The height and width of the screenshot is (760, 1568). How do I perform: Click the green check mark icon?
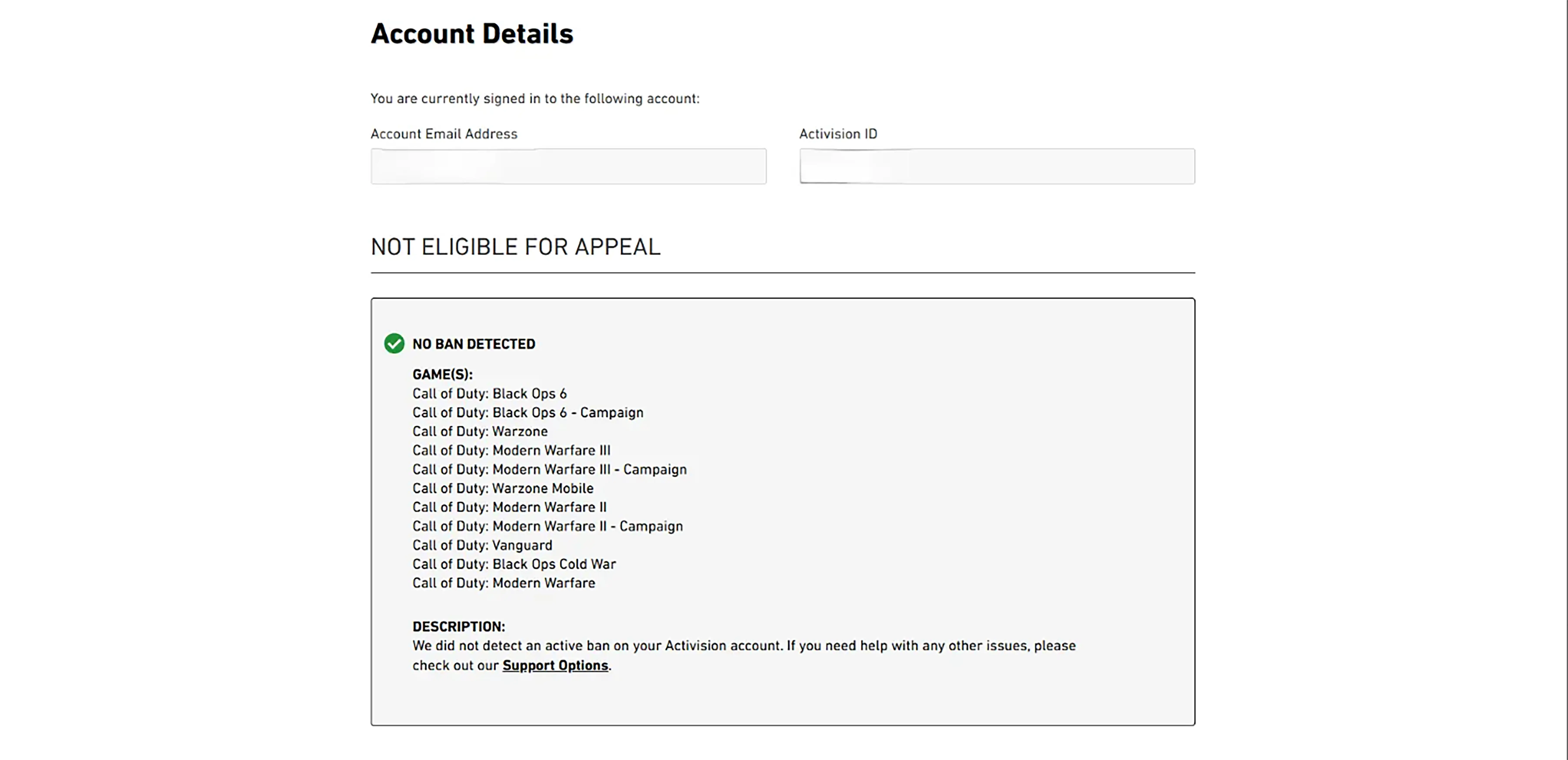pos(394,344)
